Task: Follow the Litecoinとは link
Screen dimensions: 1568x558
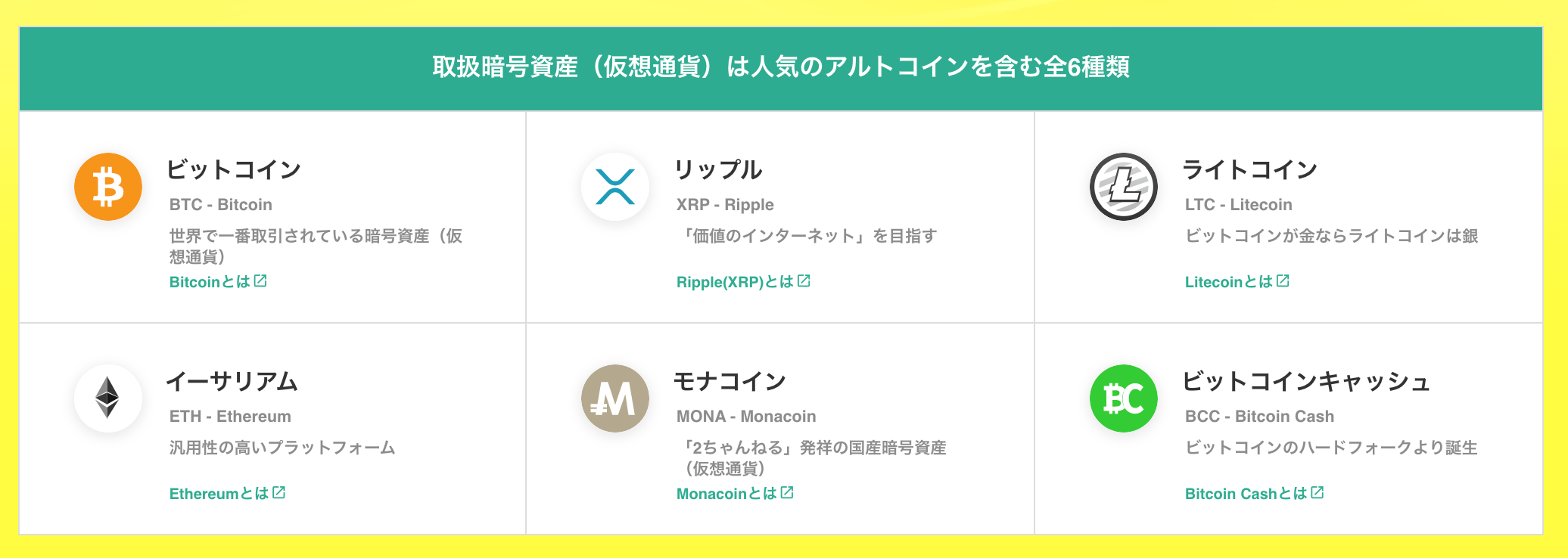Action: pyautogui.click(x=1228, y=282)
